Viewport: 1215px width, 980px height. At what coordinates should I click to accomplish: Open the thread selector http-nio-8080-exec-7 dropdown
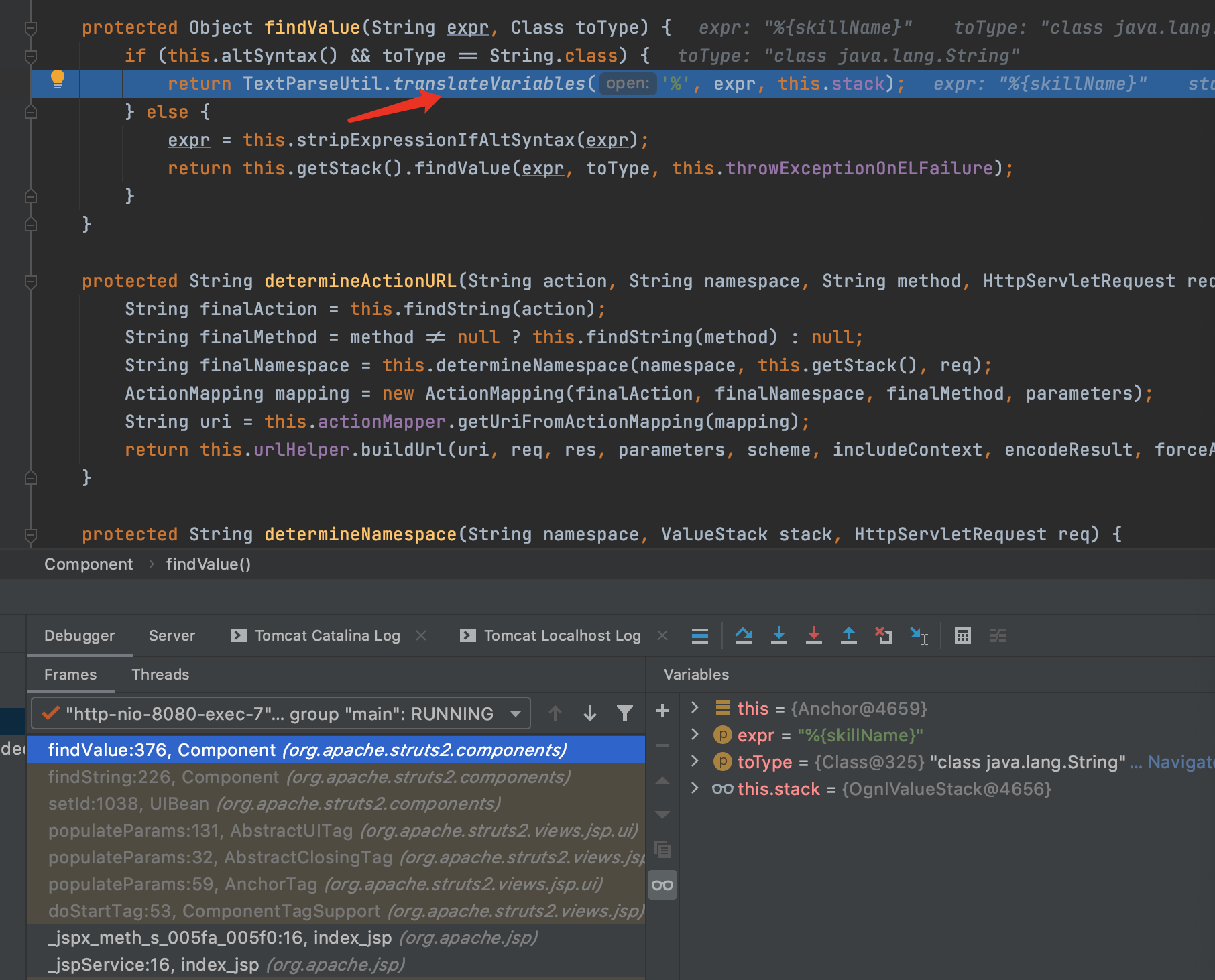[x=281, y=713]
